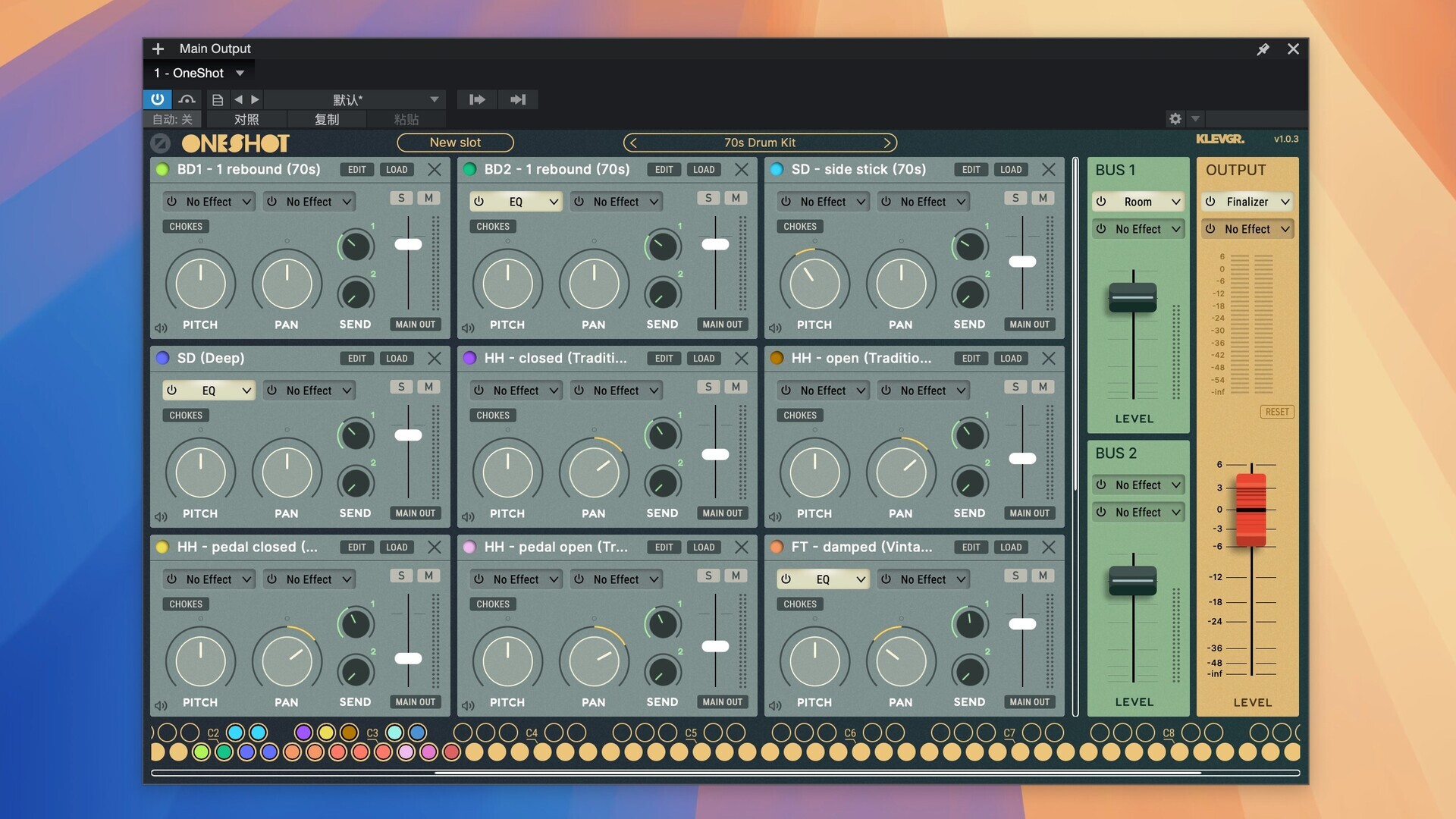Remove the HH - pedal open slot
The height and width of the screenshot is (819, 1456).
pyautogui.click(x=742, y=547)
